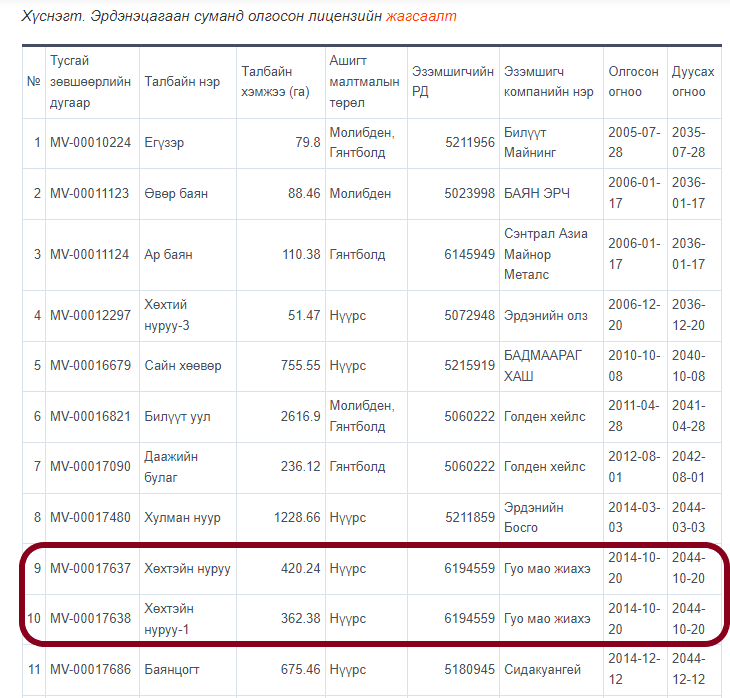The width and height of the screenshot is (730, 698).
Task: Select the area value 362.38
Action: click(301, 618)
